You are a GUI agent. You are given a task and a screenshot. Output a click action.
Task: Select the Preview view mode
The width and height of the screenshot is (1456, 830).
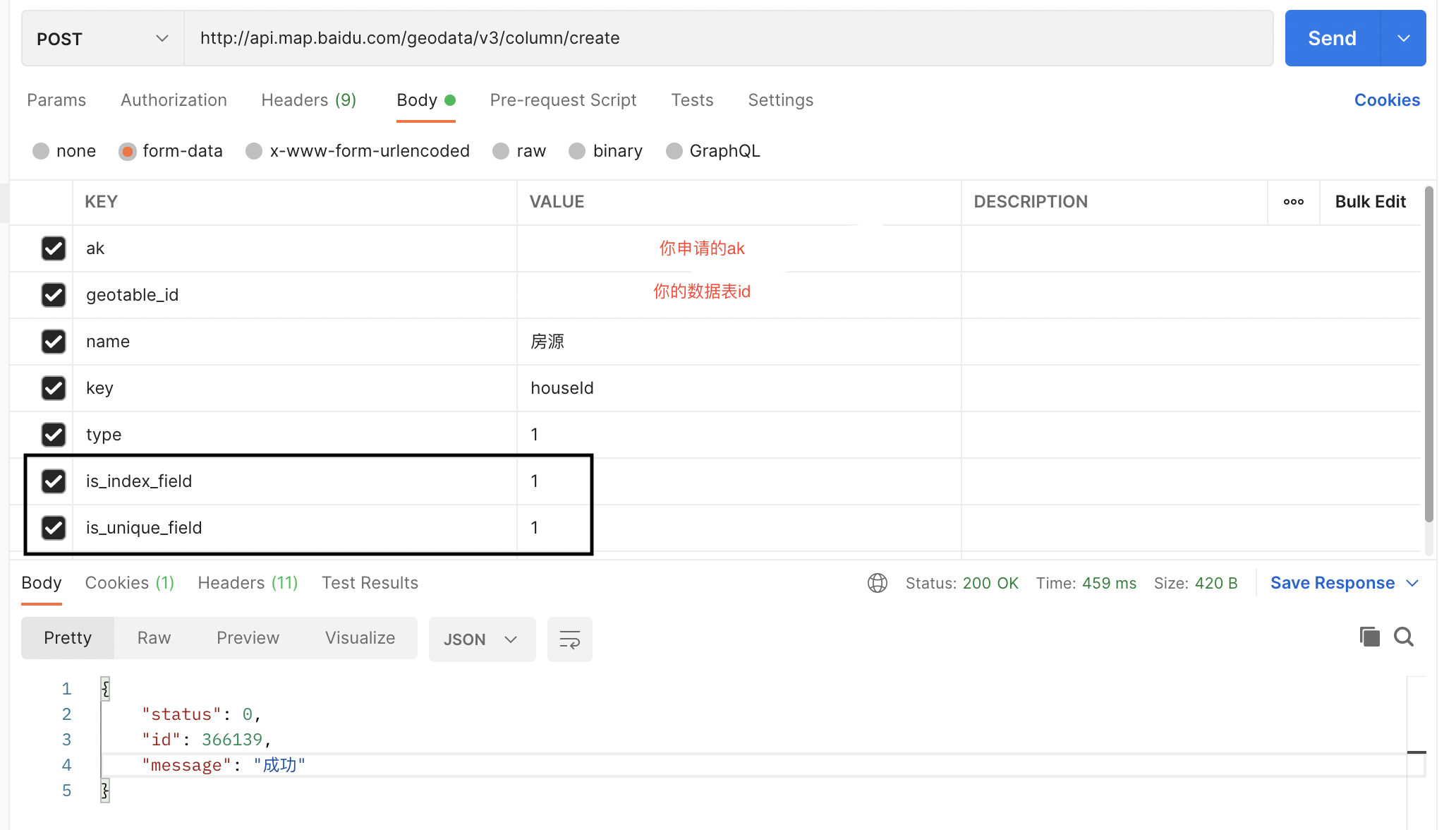pos(248,638)
